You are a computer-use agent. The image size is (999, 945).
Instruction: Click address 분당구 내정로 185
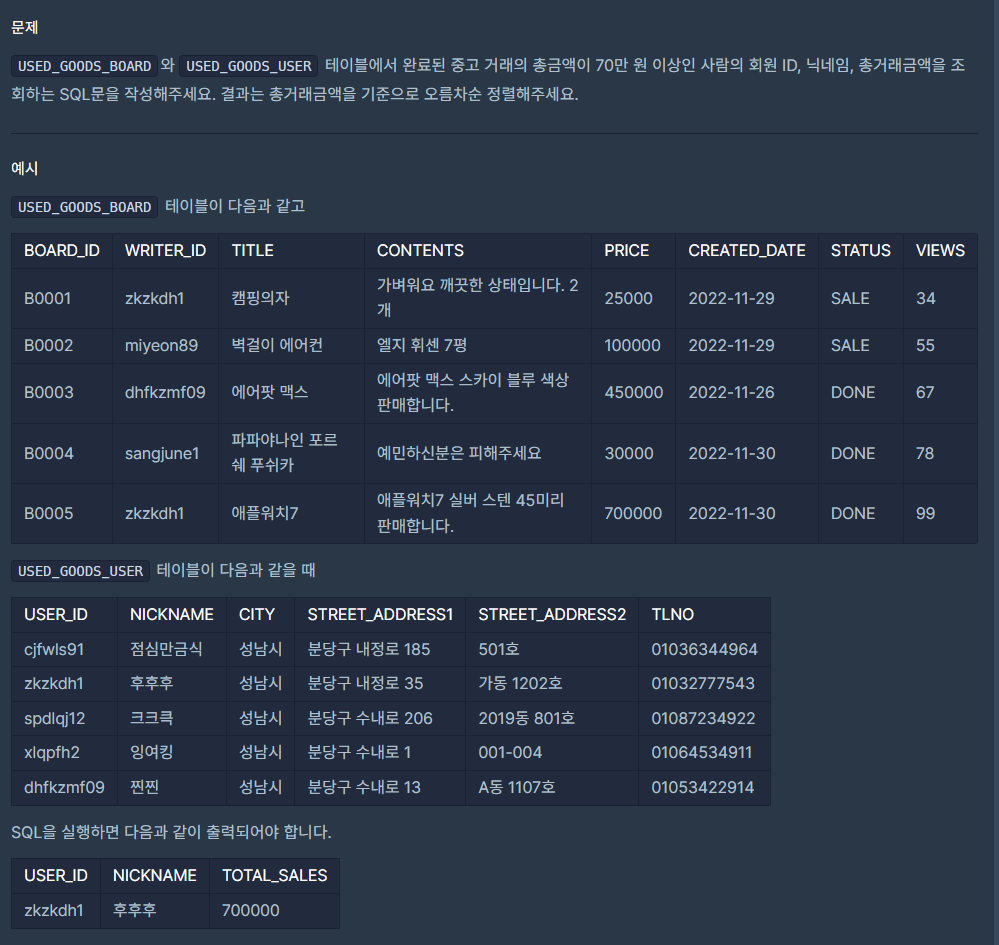pyautogui.click(x=368, y=649)
